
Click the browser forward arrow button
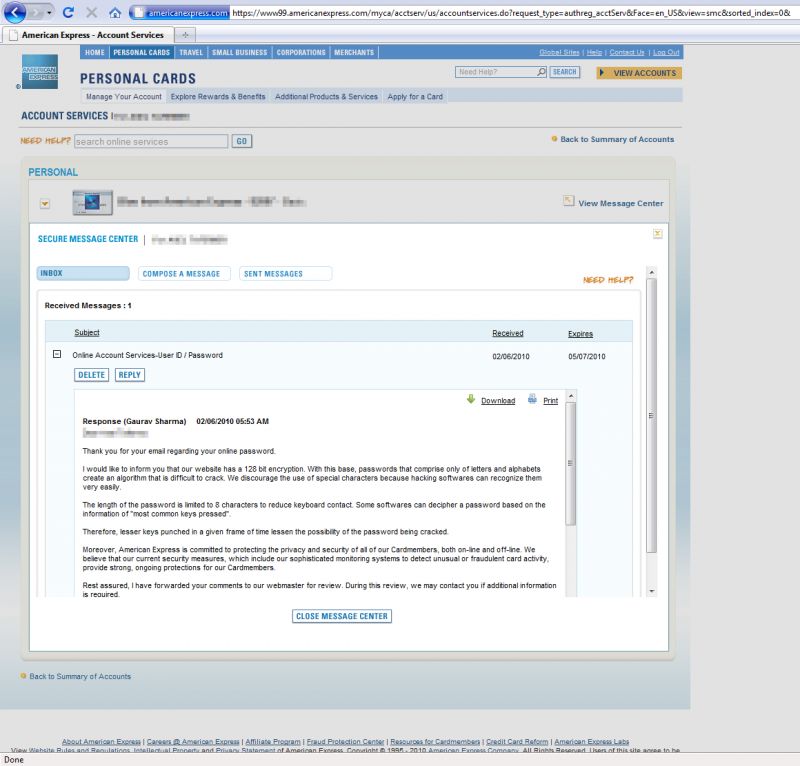click(x=36, y=12)
